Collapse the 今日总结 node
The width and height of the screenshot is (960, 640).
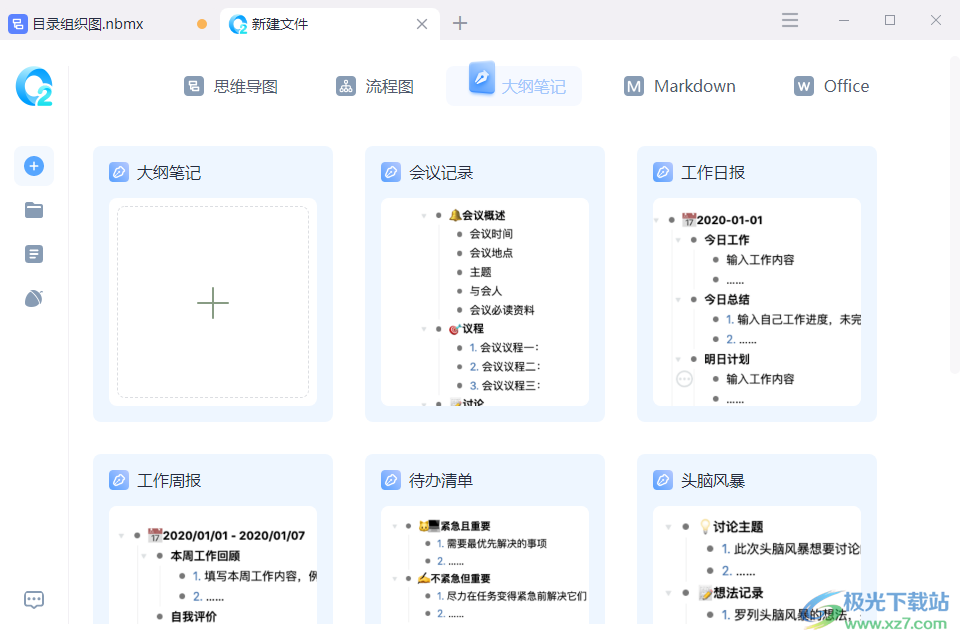coord(678,299)
